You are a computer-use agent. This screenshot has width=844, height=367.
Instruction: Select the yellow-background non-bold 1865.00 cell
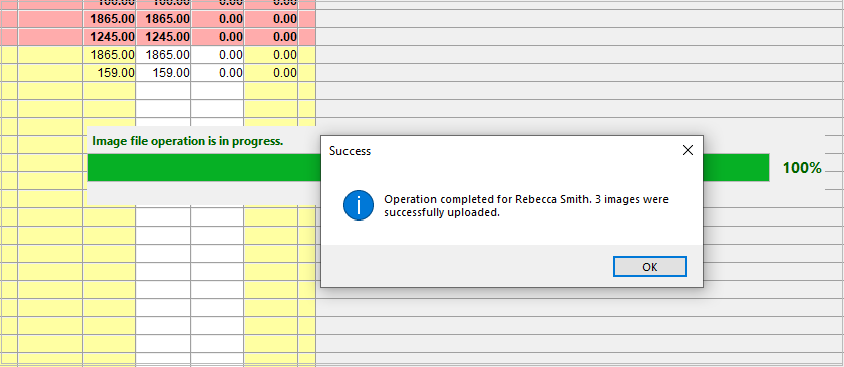pos(109,54)
